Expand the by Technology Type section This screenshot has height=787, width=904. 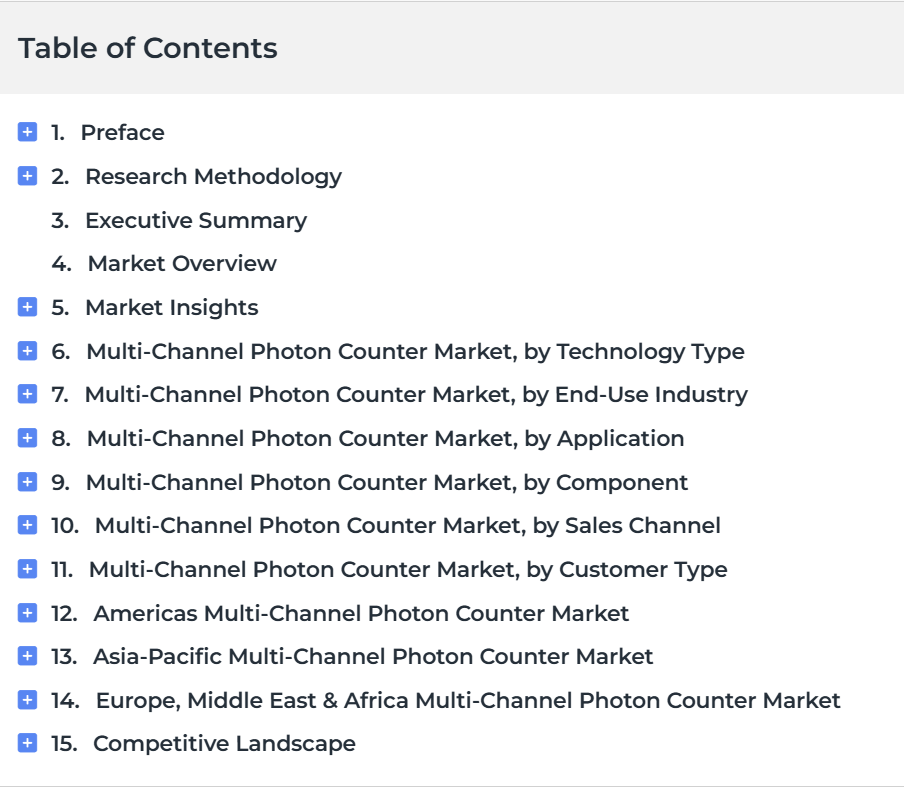point(27,351)
